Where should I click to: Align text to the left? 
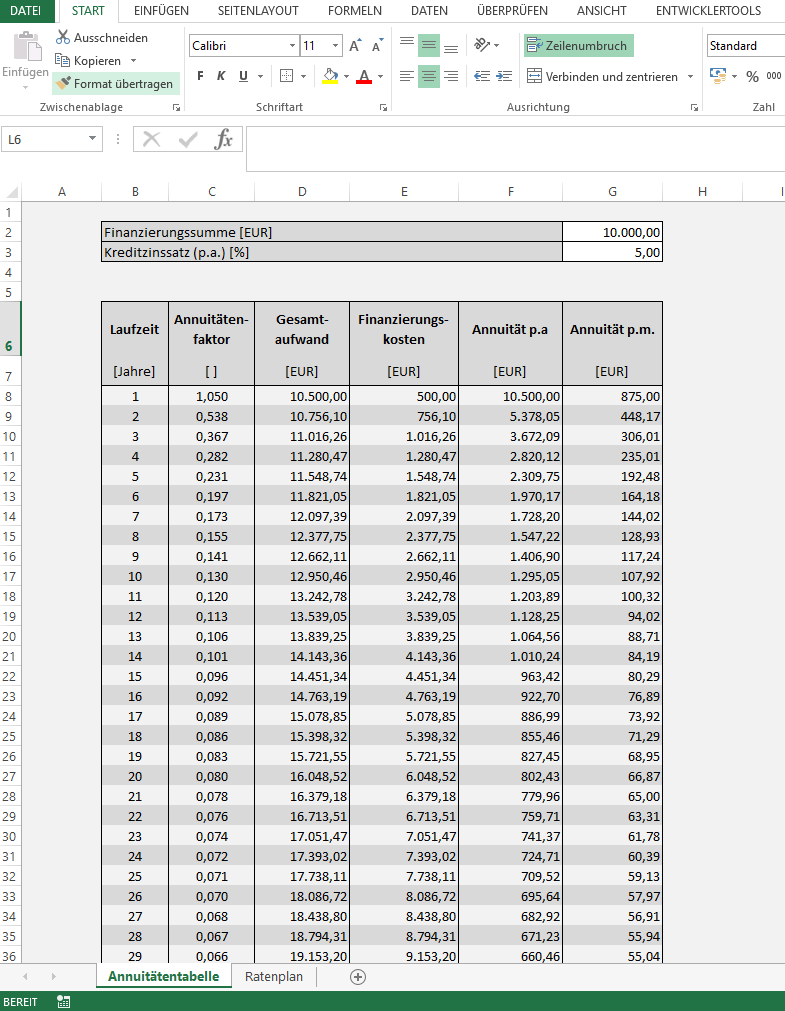point(406,76)
